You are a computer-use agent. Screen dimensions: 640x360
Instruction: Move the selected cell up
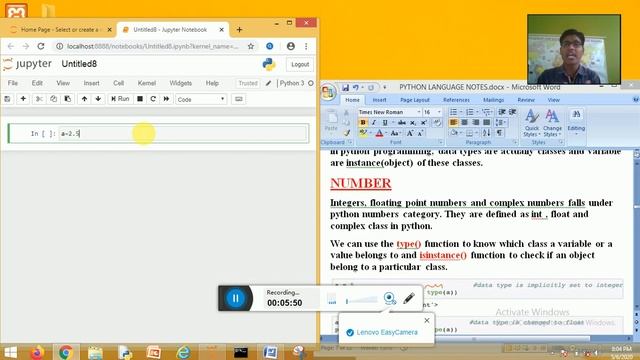(x=84, y=99)
